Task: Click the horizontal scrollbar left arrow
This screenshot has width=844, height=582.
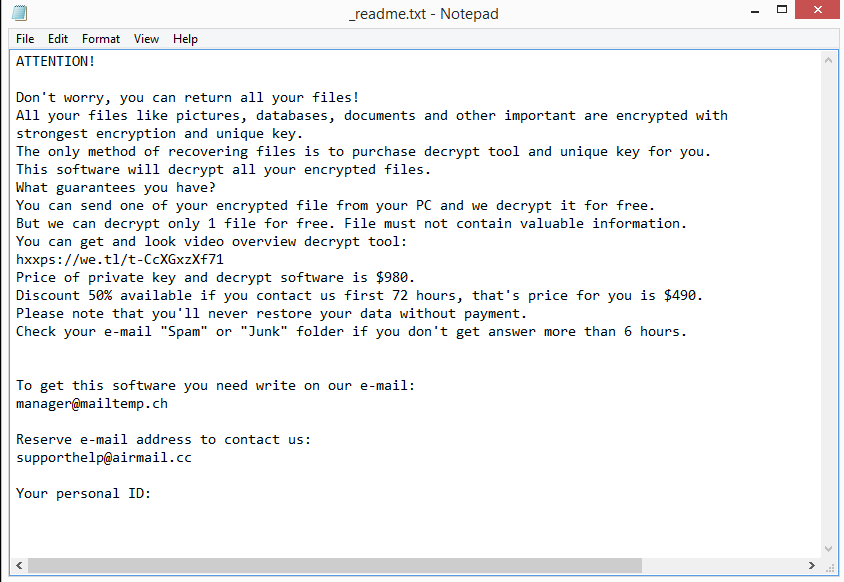Action: pos(19,565)
